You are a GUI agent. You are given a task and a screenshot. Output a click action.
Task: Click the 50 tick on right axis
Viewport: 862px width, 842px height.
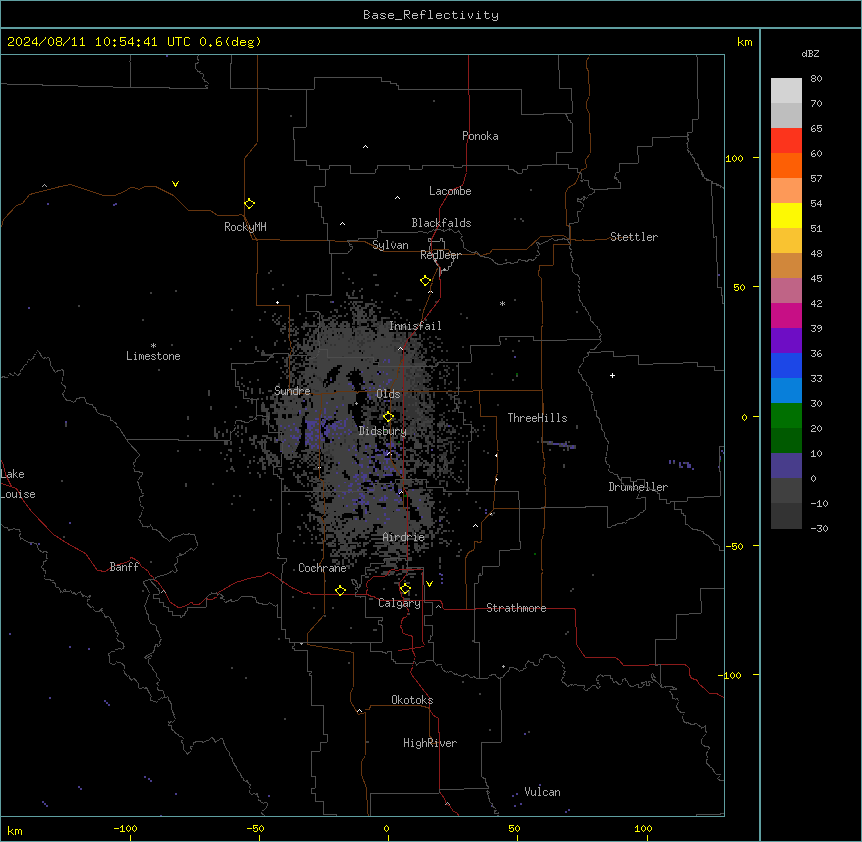pos(739,287)
